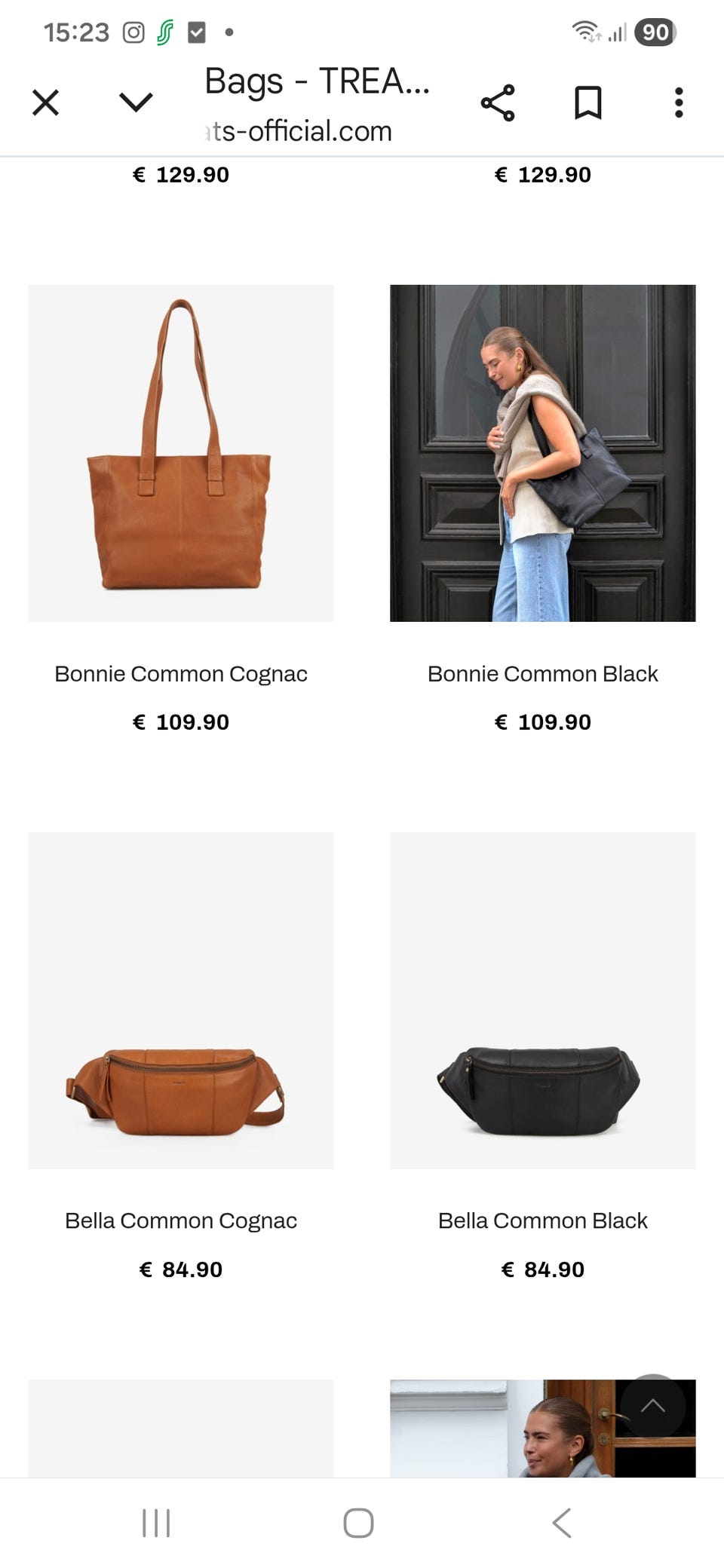This screenshot has height=1568, width=724.
Task: Open the three-dot overflow menu
Action: [679, 103]
